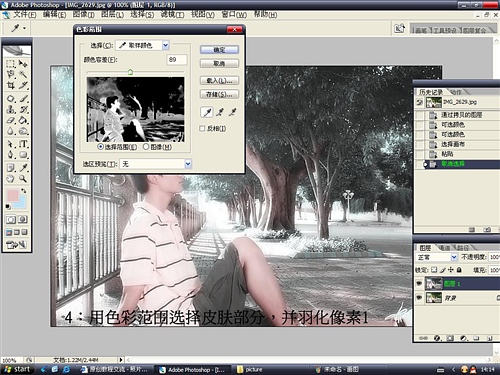Toggle lock all padlock icon
The width and height of the screenshot is (500, 375).
pos(459,270)
